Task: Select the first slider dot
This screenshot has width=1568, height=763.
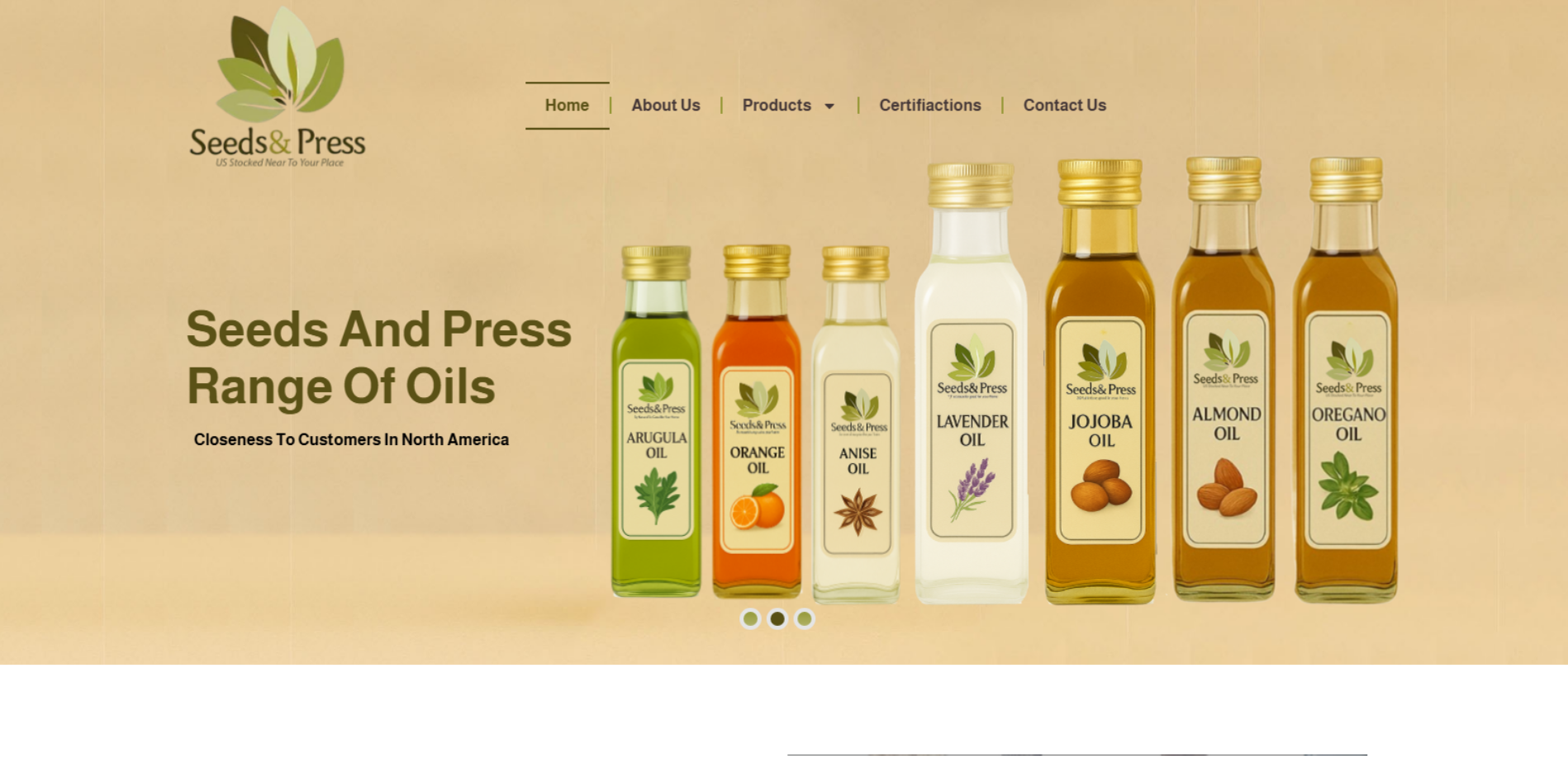Action: [x=750, y=618]
